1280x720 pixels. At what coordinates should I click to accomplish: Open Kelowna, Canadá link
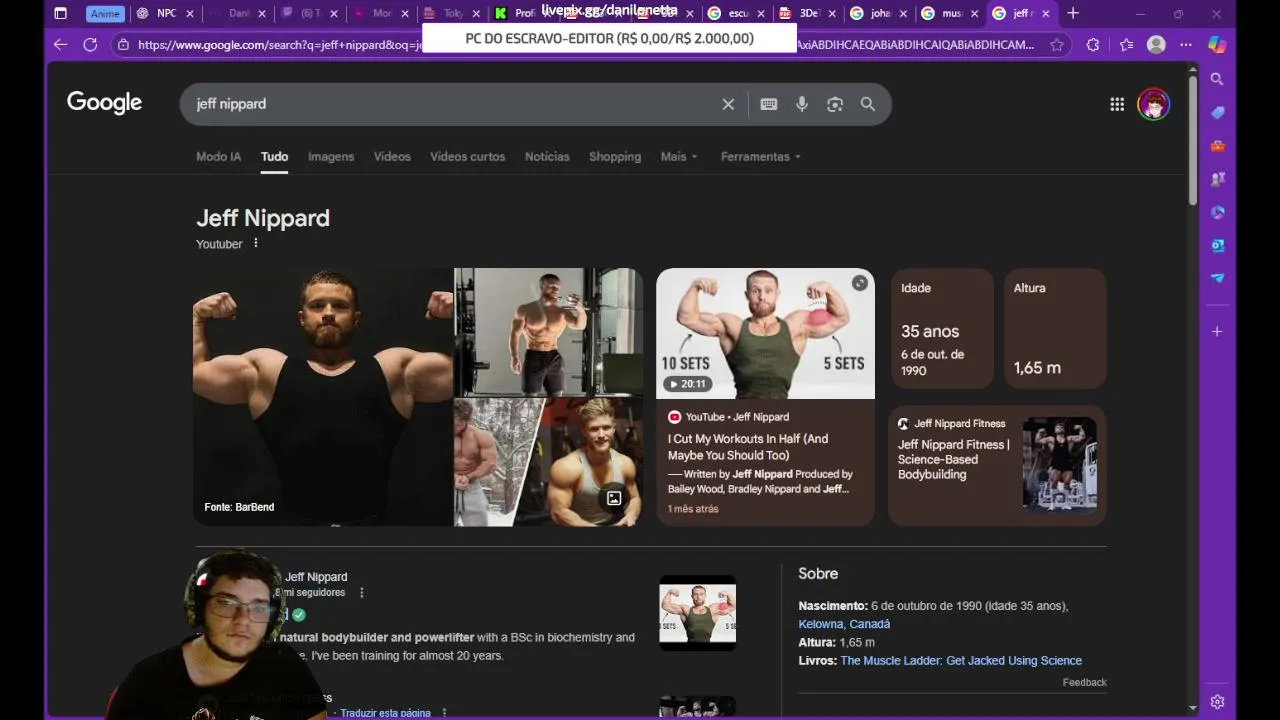click(x=844, y=624)
